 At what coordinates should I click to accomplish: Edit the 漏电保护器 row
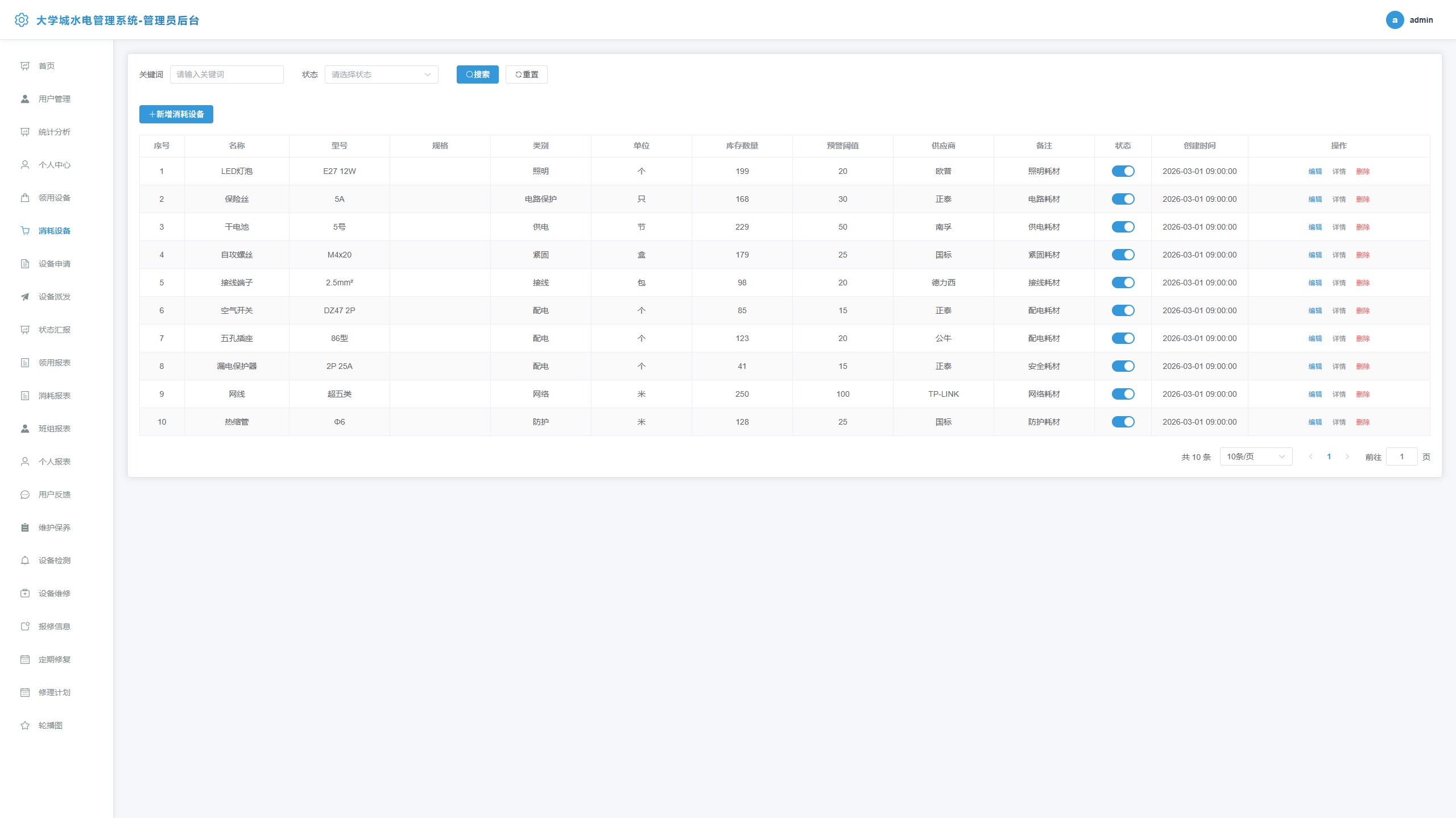pos(1315,366)
